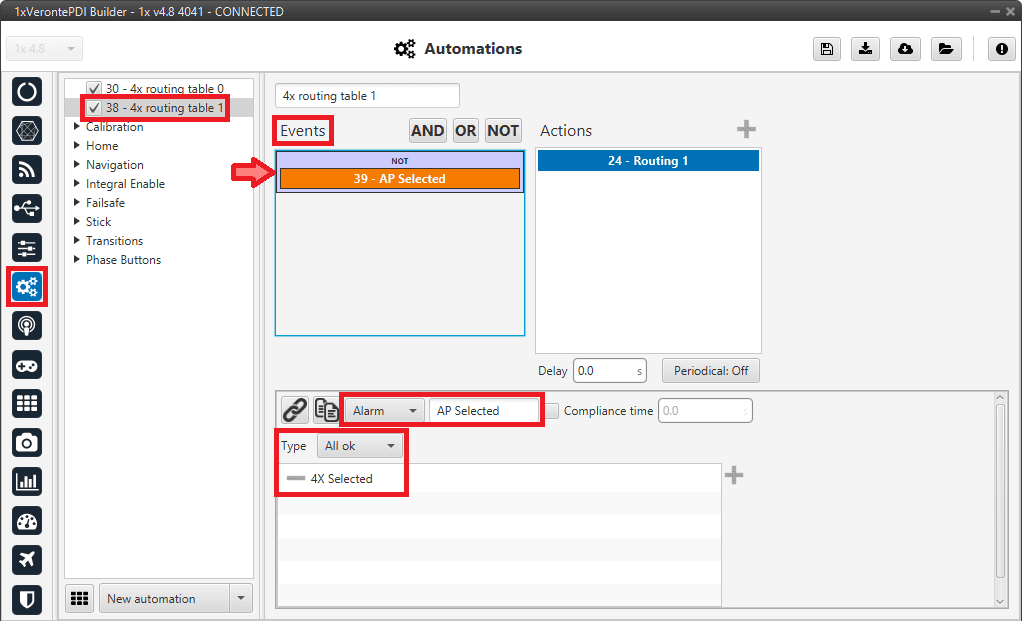
Task: Select the 24 - Routing 1 action
Action: click(648, 161)
